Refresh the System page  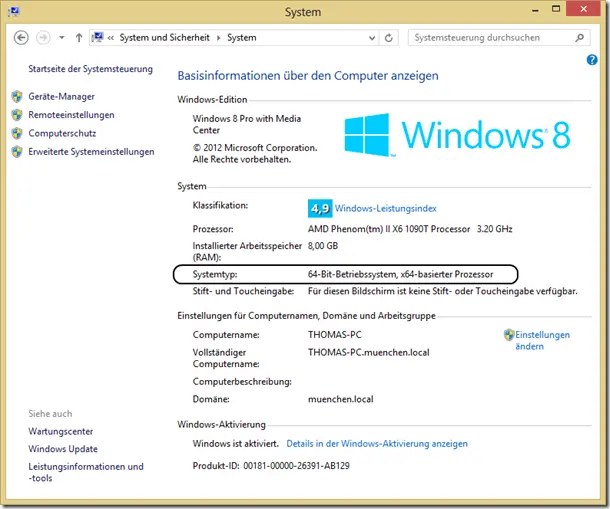[388, 38]
